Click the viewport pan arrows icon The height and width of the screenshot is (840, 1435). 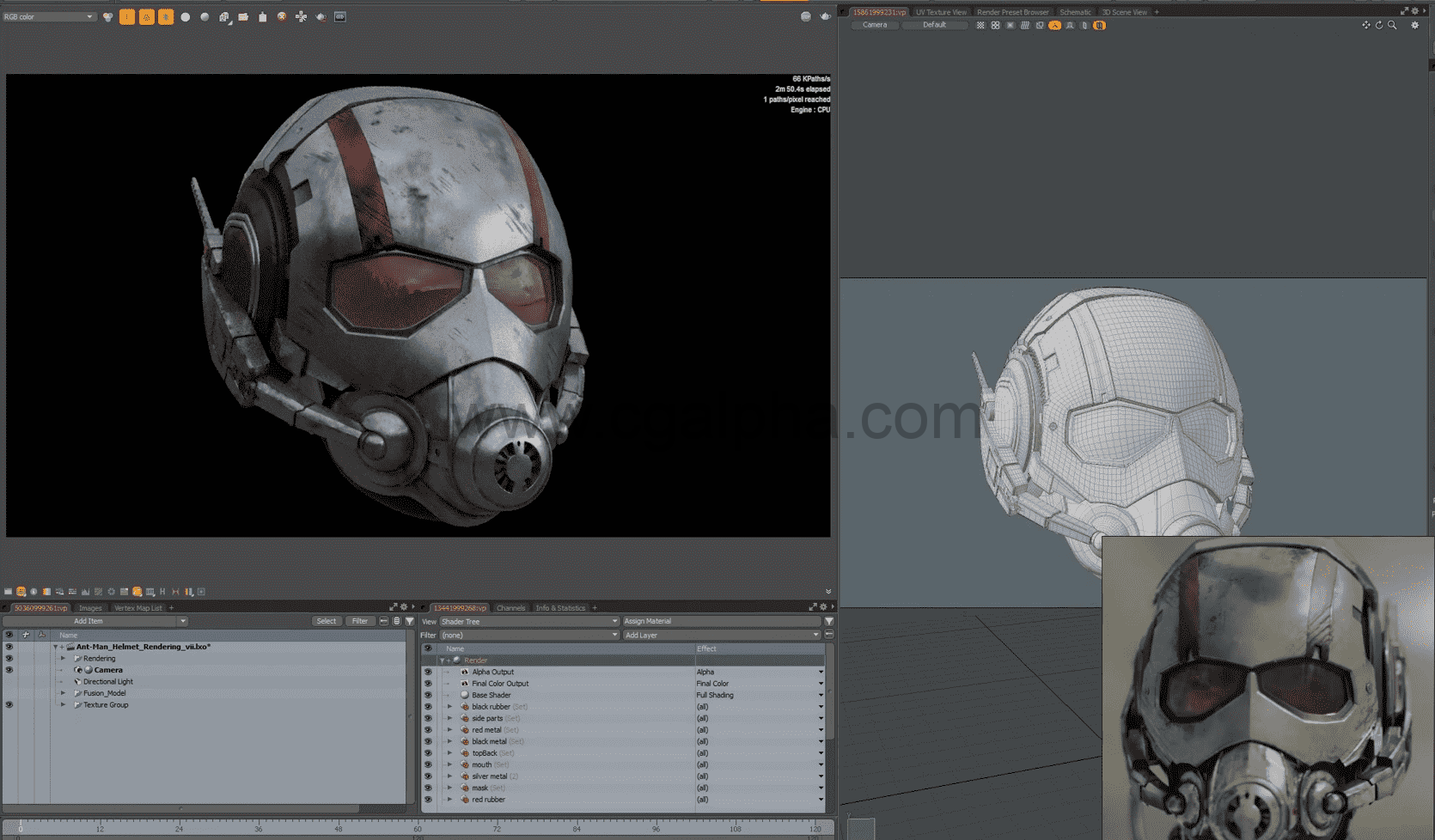point(1366,25)
